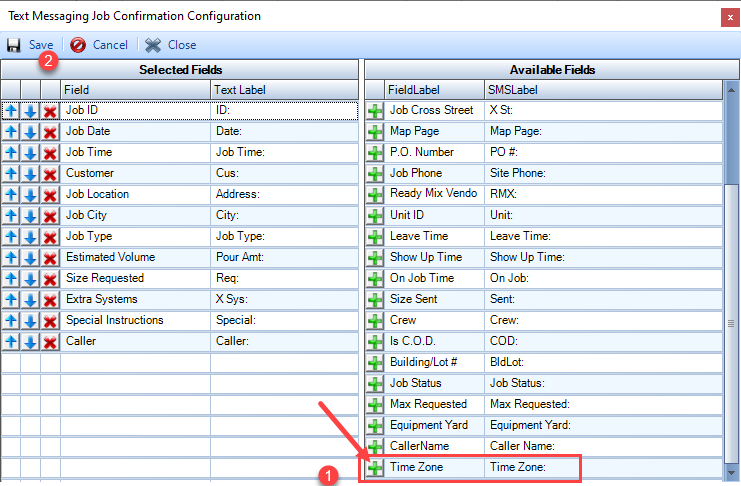Add Size Sent field
The image size is (741, 486).
click(375, 300)
